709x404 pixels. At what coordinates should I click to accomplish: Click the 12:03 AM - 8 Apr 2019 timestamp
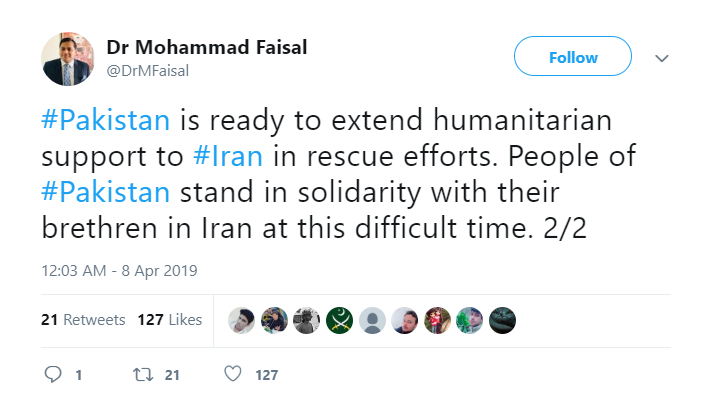click(x=119, y=271)
